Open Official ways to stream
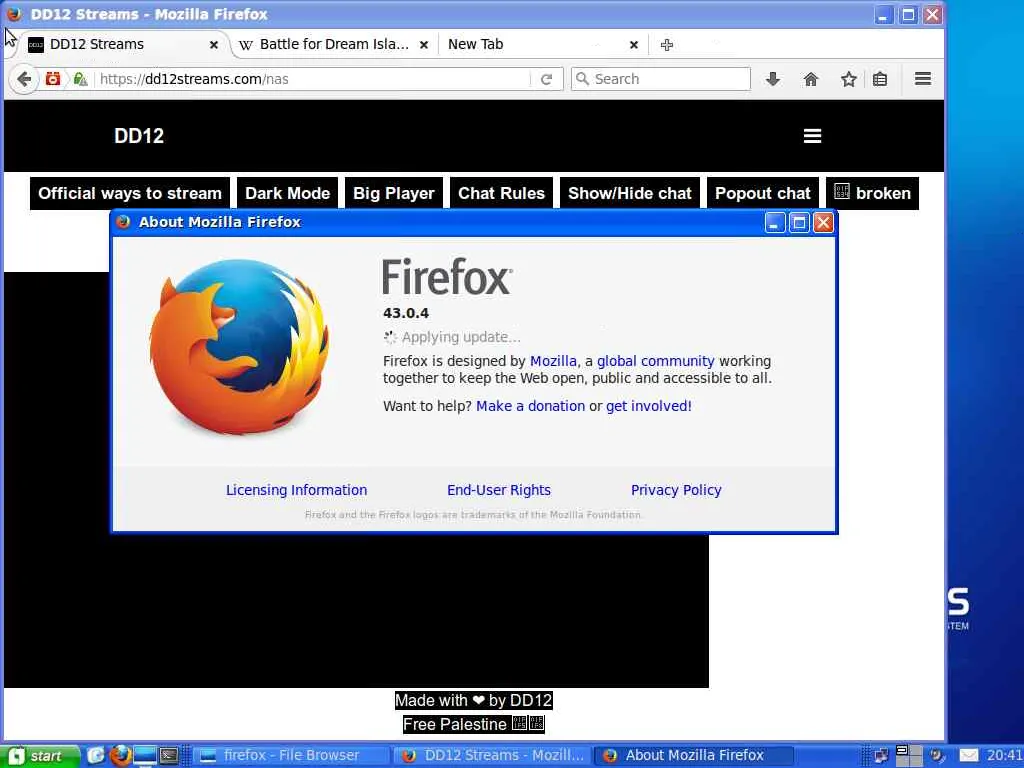Viewport: 1024px width, 768px height. click(x=130, y=193)
